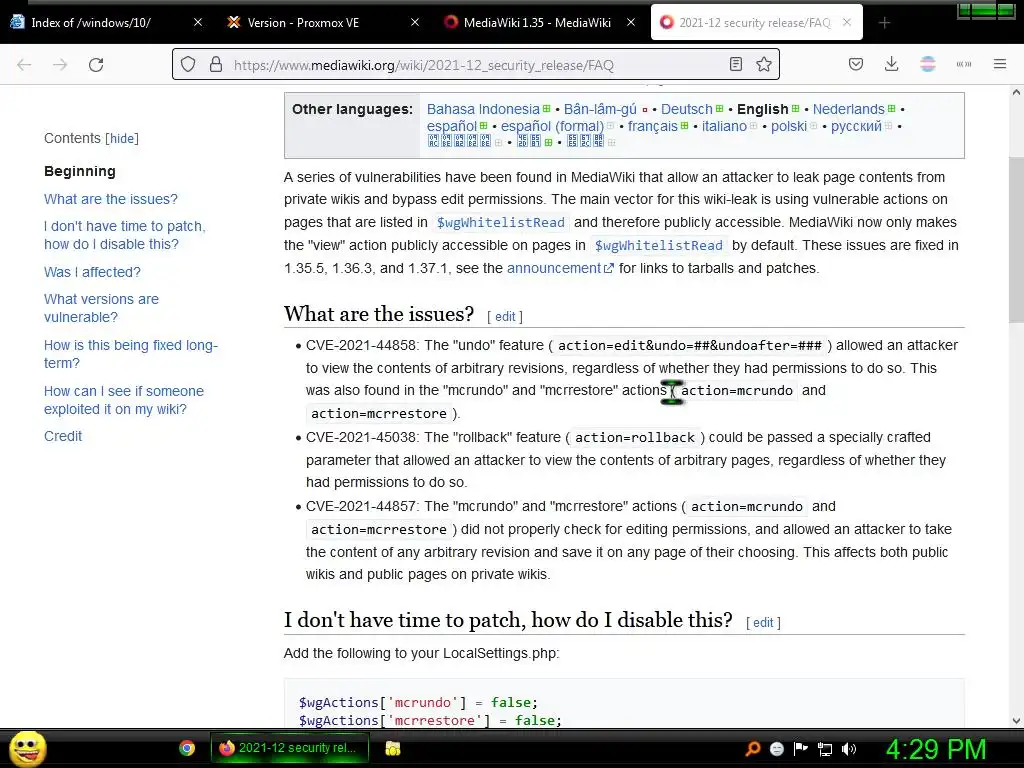Hide the Contents table
Viewport: 1024px width, 768px height.
pyautogui.click(x=123, y=138)
